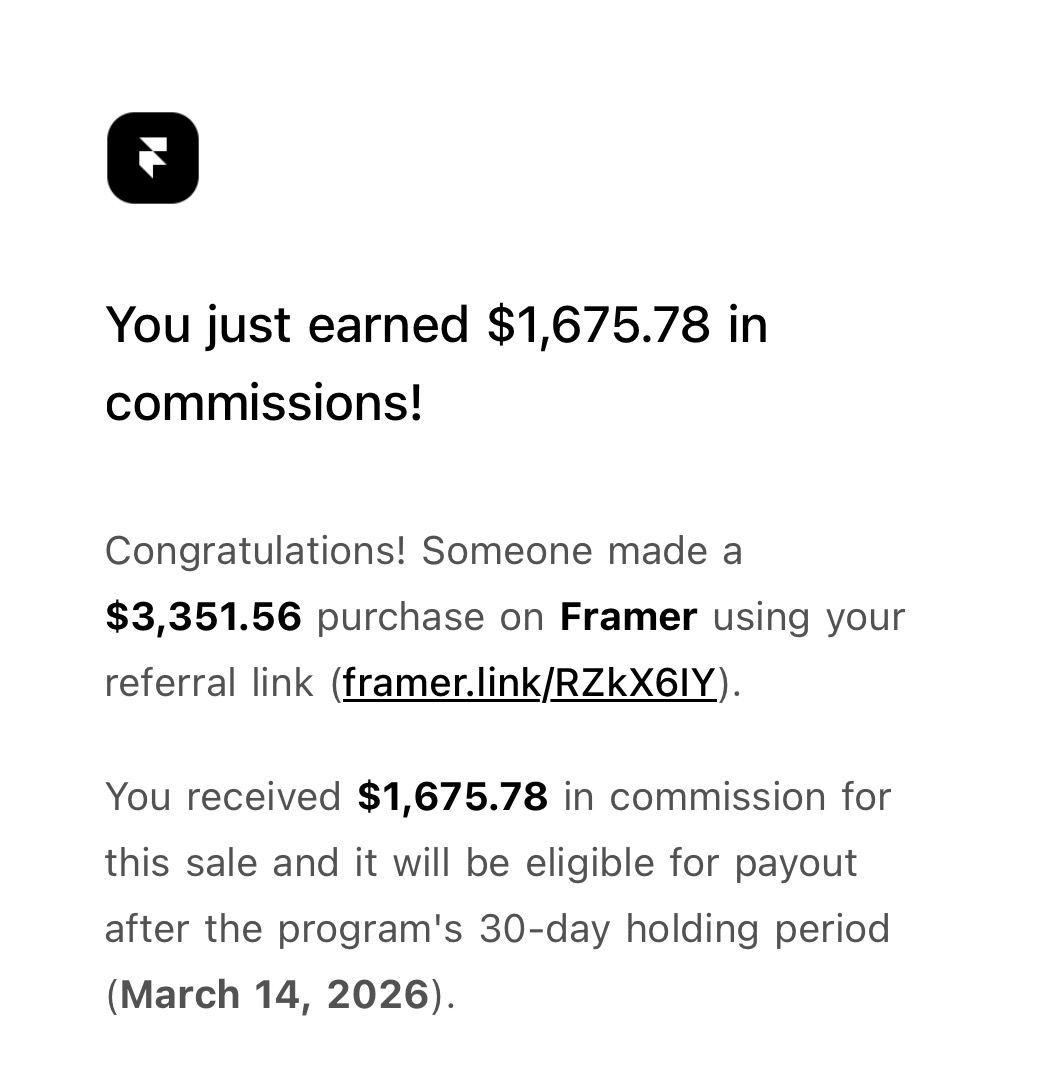Click the "purchase on" words

[430, 618]
